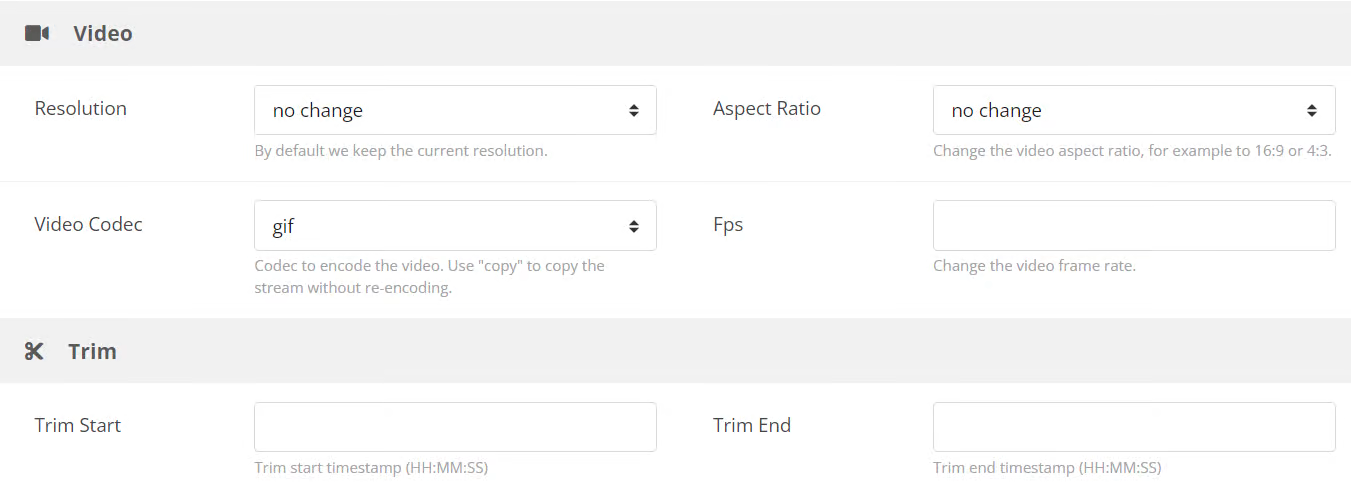Click the Trim section heading

[92, 351]
